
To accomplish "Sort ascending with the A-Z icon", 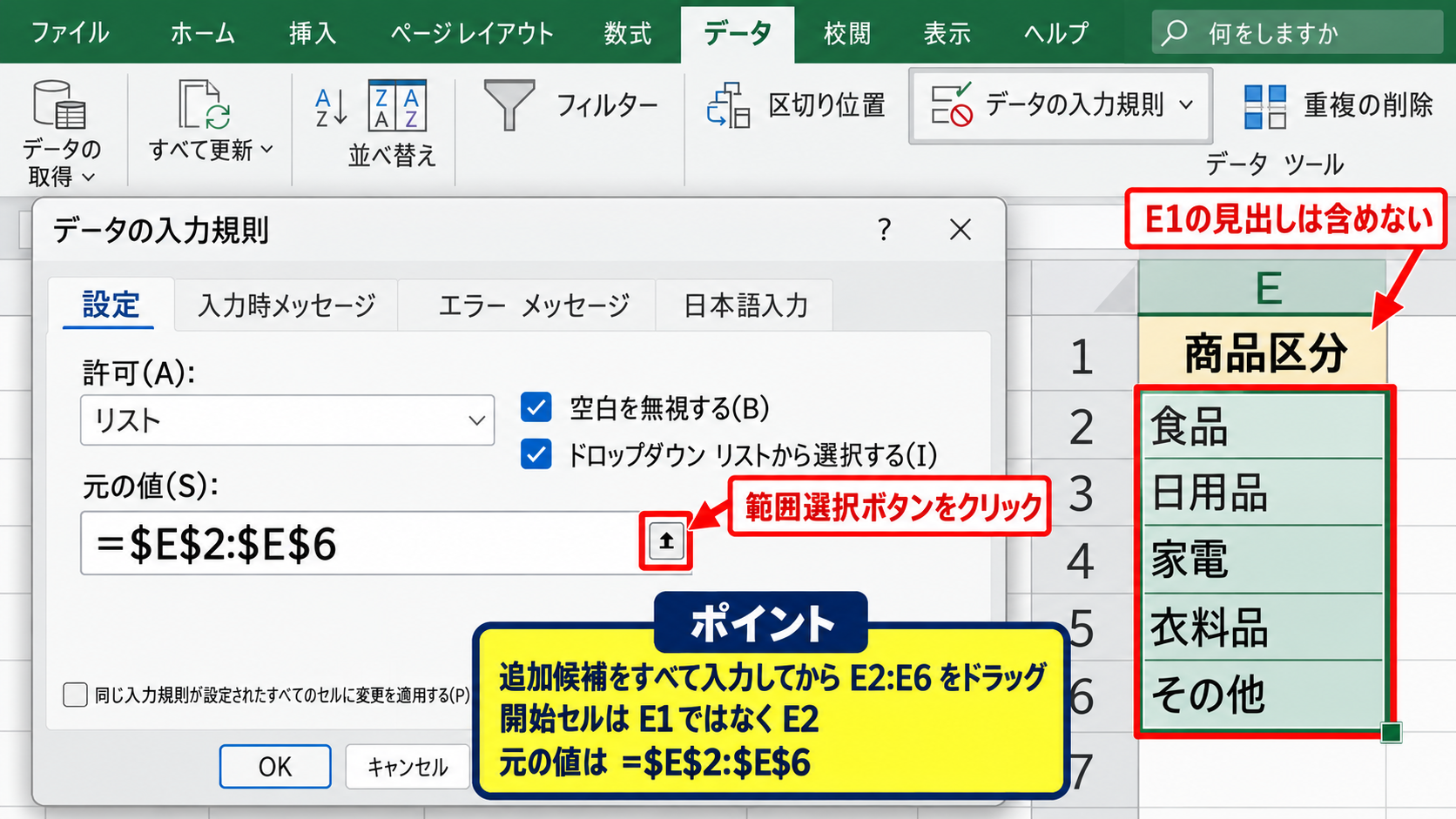I will (331, 107).
